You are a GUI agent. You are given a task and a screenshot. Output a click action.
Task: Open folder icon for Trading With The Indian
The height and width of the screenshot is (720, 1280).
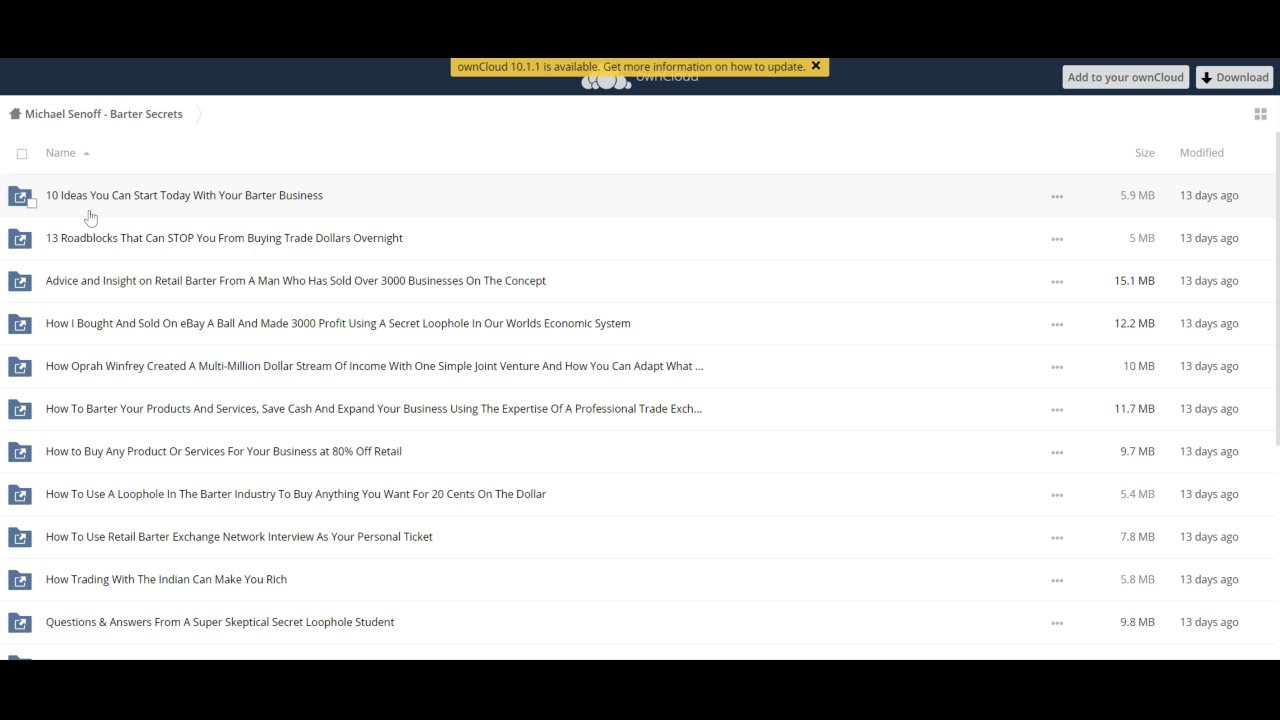pos(20,580)
